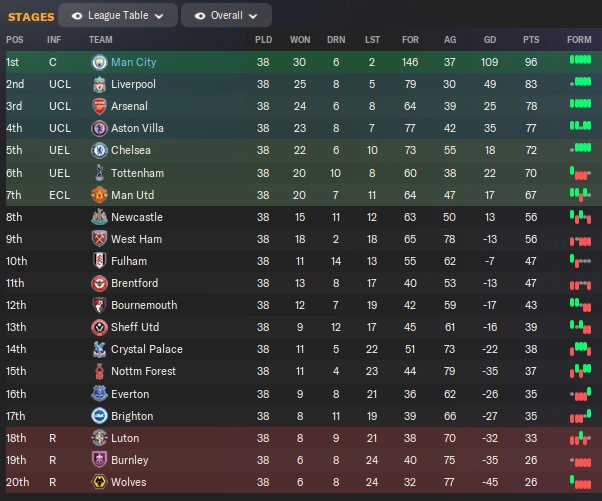Select the Luton relegation row
Screen dimensions: 602x501
(x=300, y=438)
